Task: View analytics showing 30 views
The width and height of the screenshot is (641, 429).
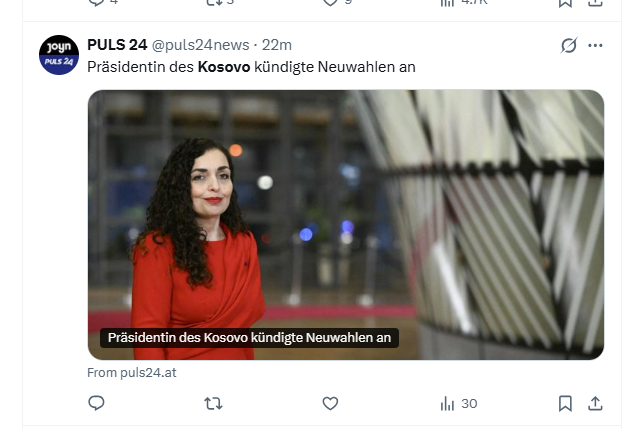Action: click(459, 404)
